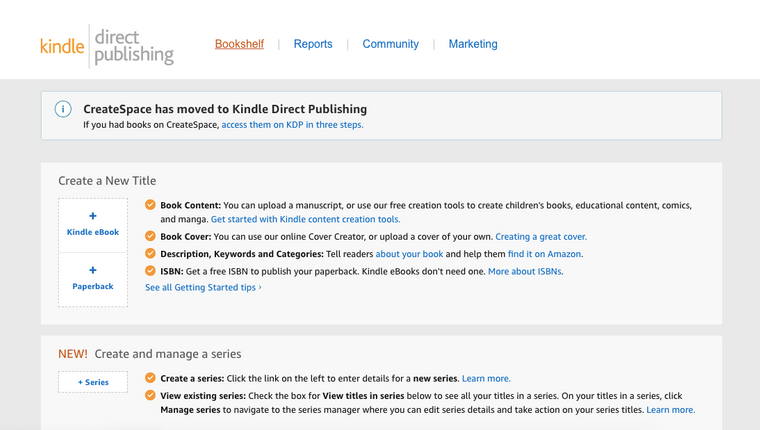Click 'Learn more' after Create a series
This screenshot has height=430, width=760.
pyautogui.click(x=486, y=379)
